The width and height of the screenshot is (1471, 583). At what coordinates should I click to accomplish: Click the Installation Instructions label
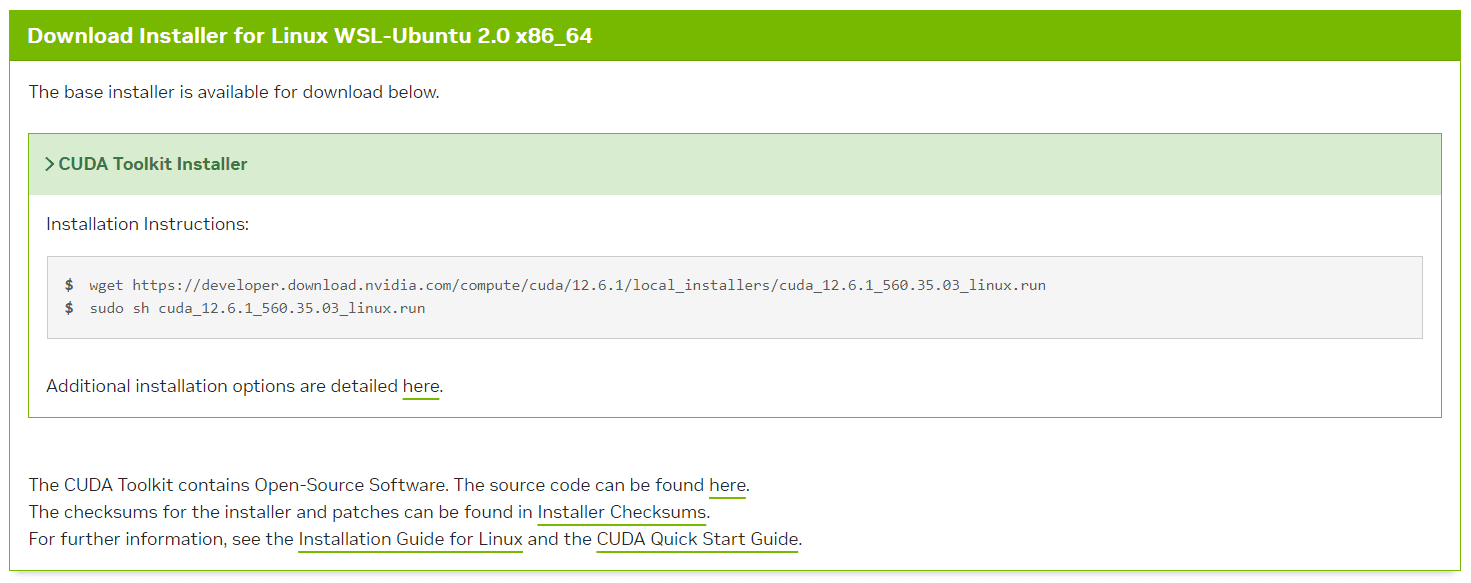(147, 224)
